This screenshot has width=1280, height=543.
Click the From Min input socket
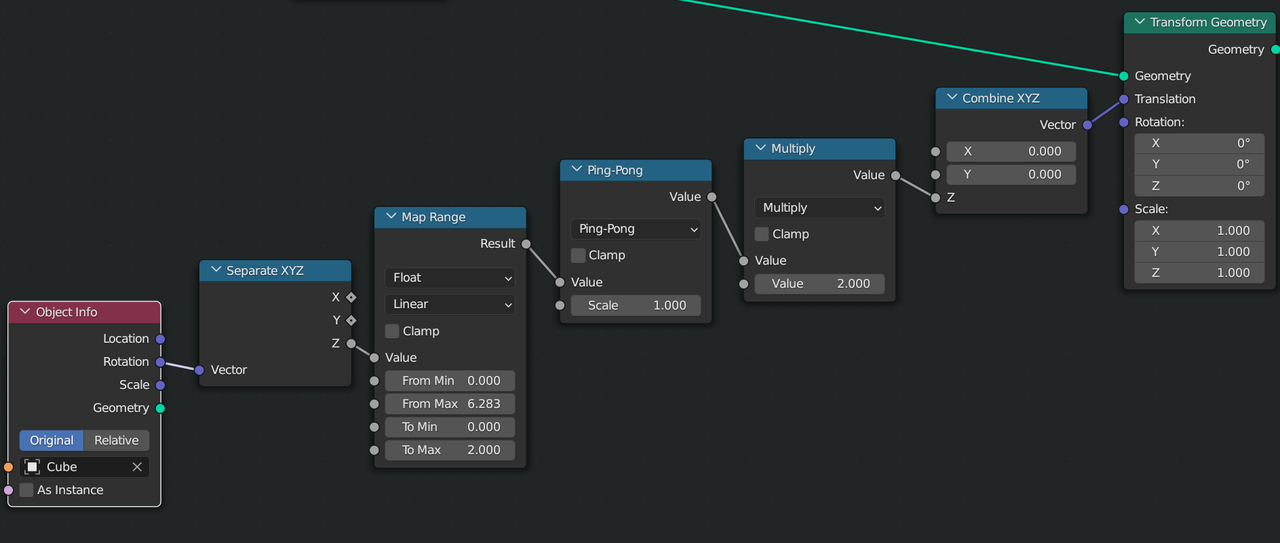(375, 381)
